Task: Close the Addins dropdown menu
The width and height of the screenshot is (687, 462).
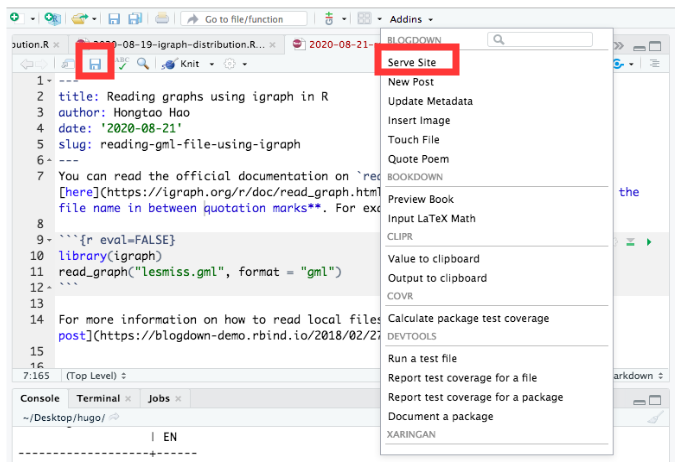Action: click(x=411, y=19)
